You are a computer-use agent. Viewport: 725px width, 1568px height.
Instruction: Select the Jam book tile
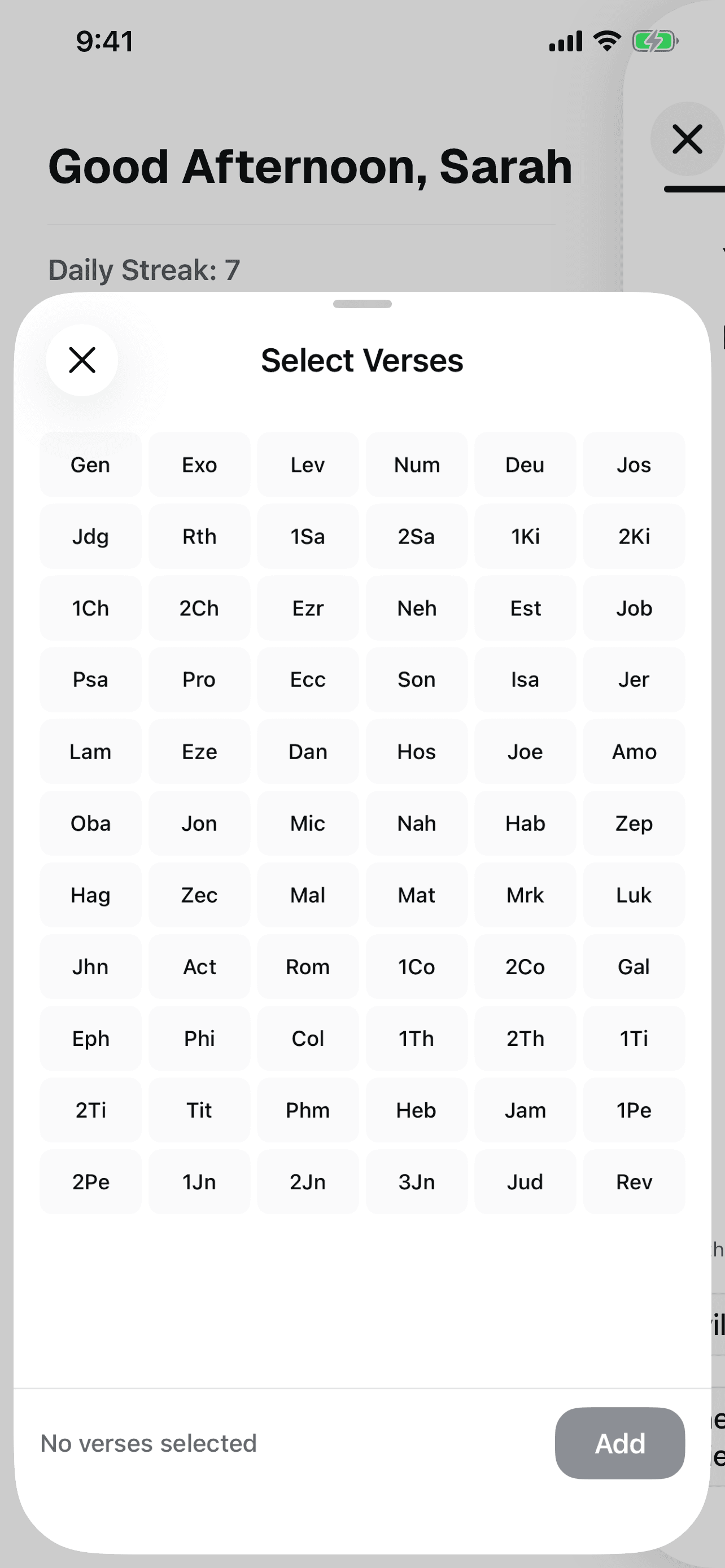525,1110
